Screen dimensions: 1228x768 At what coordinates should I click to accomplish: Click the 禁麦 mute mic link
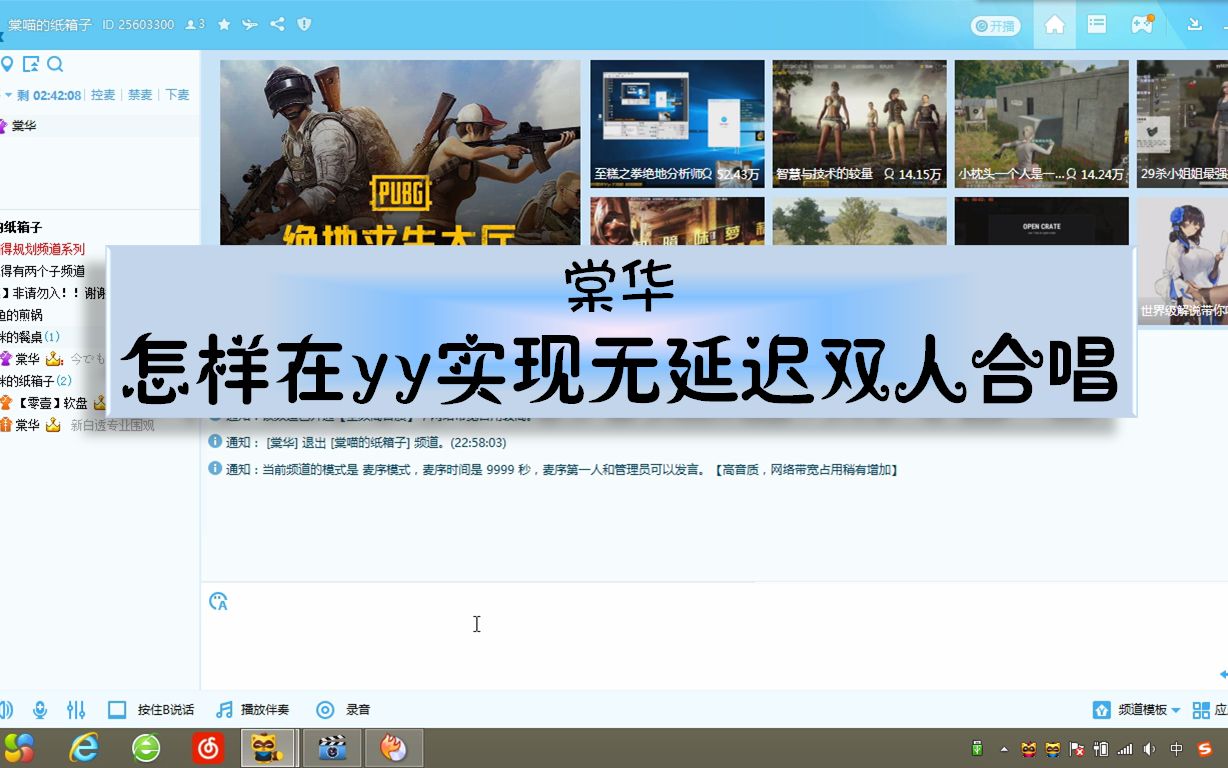[140, 95]
